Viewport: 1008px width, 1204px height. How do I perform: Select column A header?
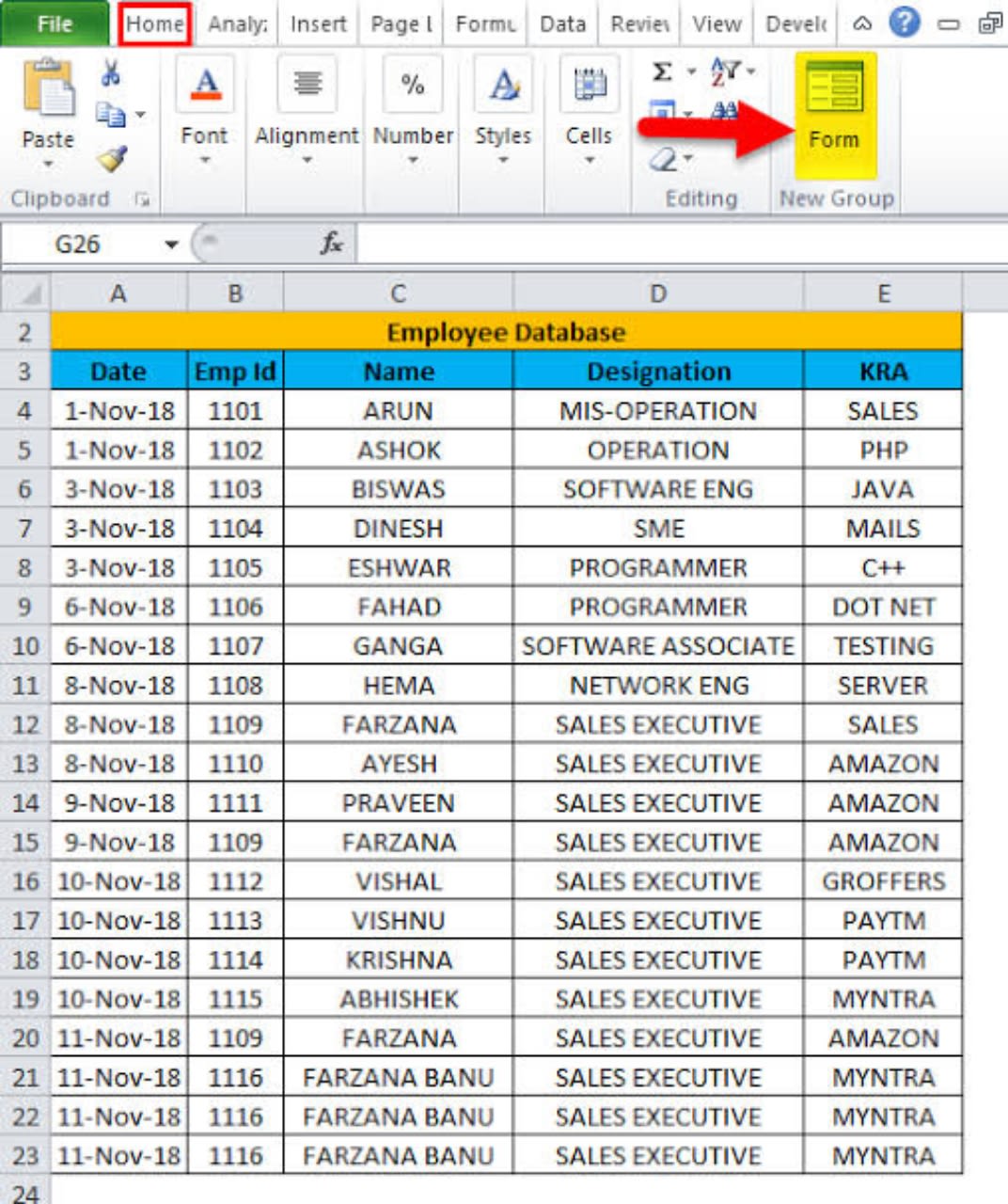coord(118,293)
